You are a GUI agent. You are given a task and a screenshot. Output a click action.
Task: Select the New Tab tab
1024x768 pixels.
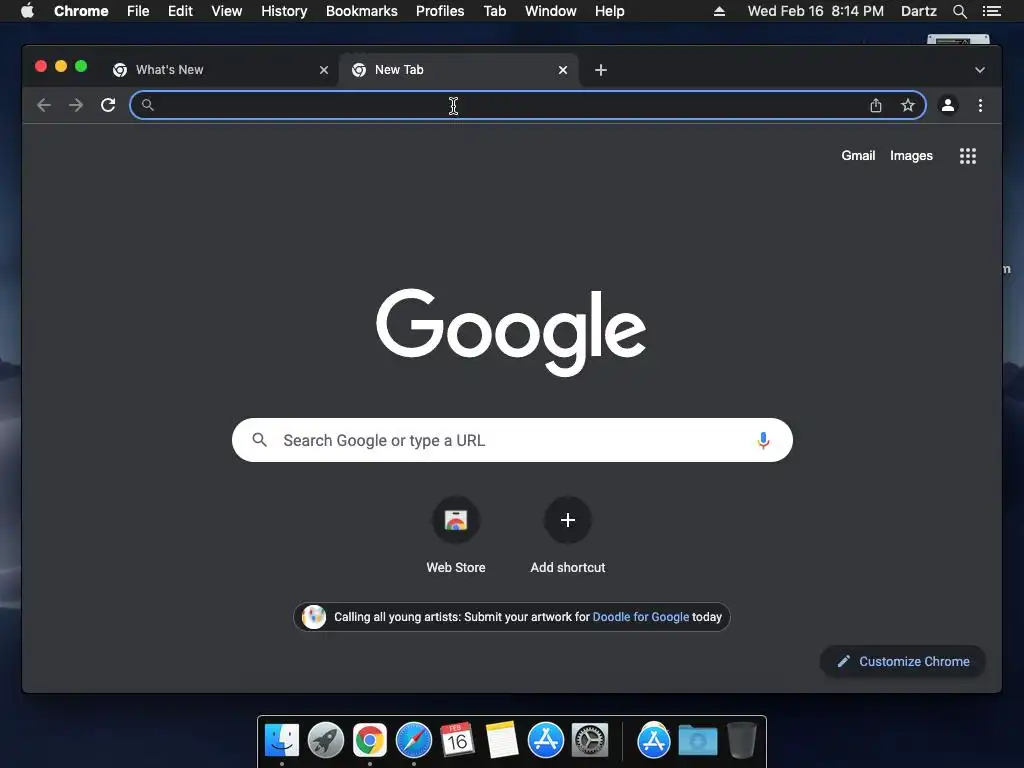pyautogui.click(x=458, y=70)
